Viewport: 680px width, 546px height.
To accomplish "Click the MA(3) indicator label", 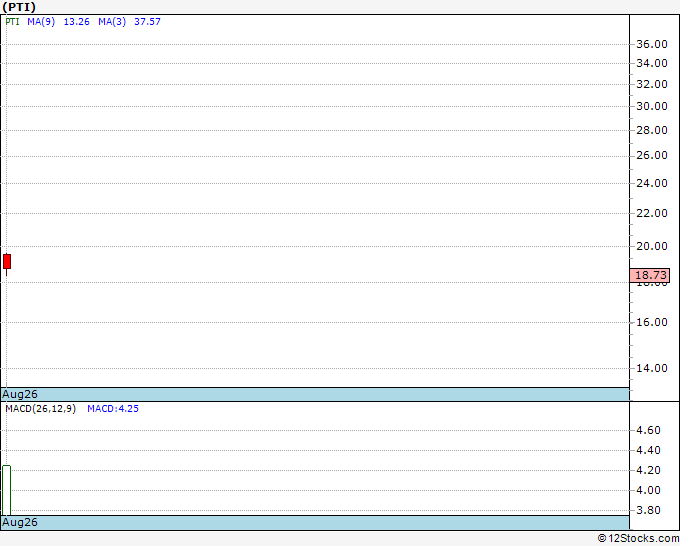I will pyautogui.click(x=112, y=22).
